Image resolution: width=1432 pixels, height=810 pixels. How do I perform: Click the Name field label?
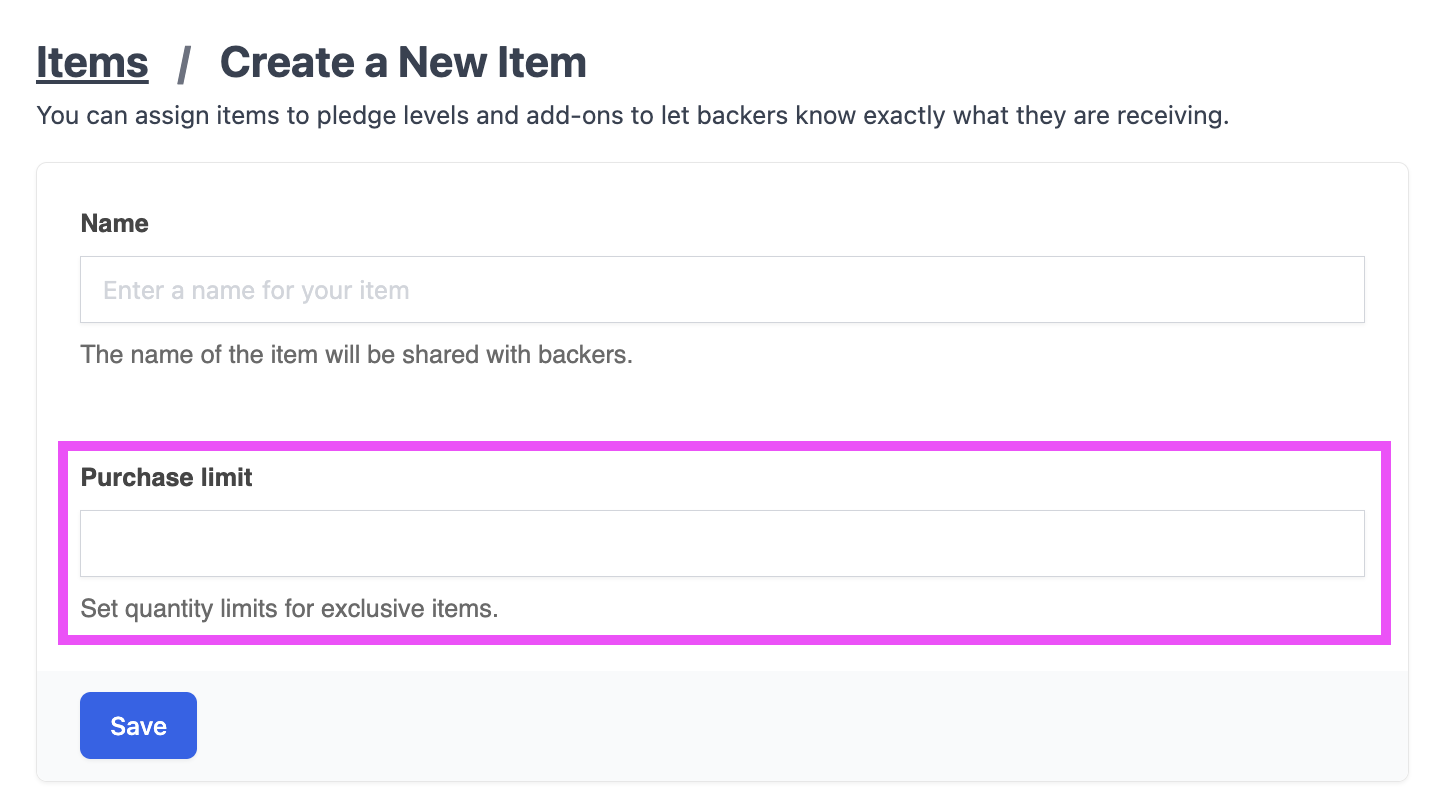coord(114,224)
